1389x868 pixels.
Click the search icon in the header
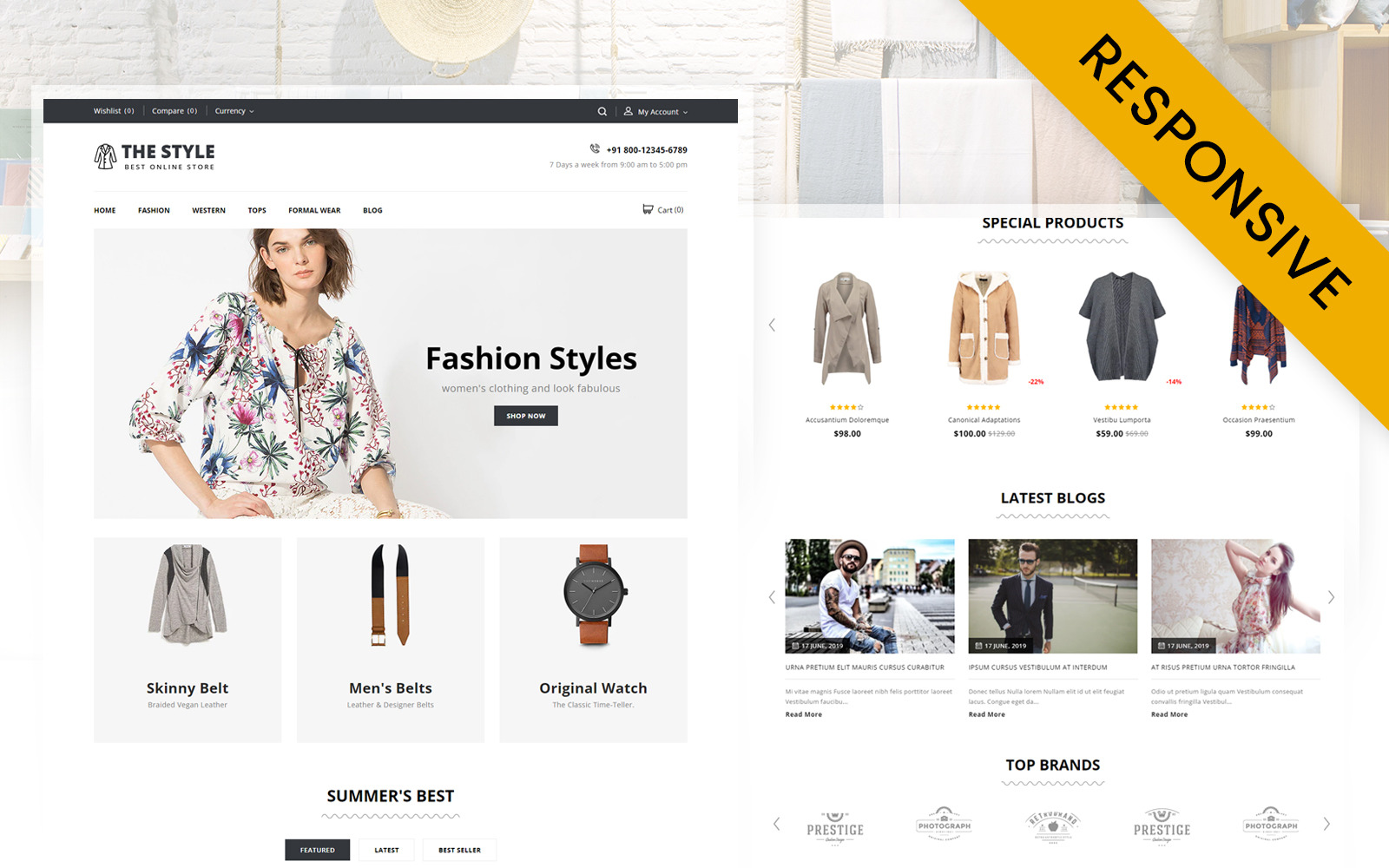(x=602, y=111)
